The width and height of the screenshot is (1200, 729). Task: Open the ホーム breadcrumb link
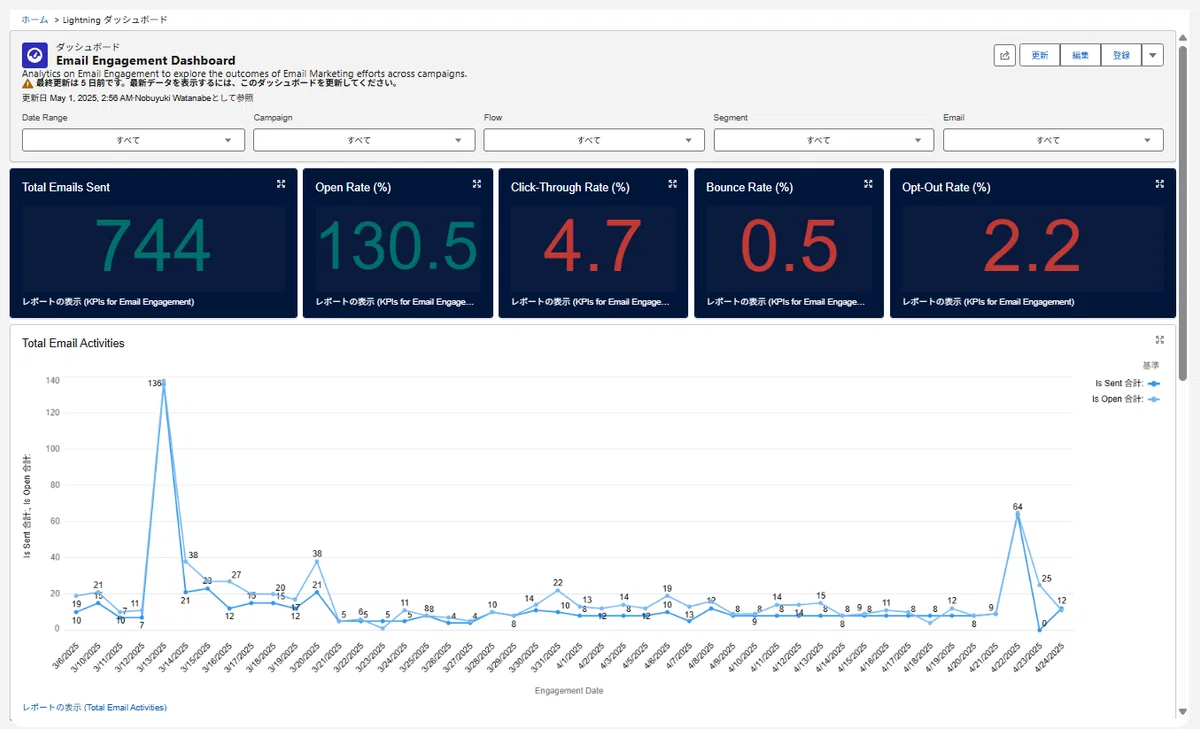(x=34, y=20)
